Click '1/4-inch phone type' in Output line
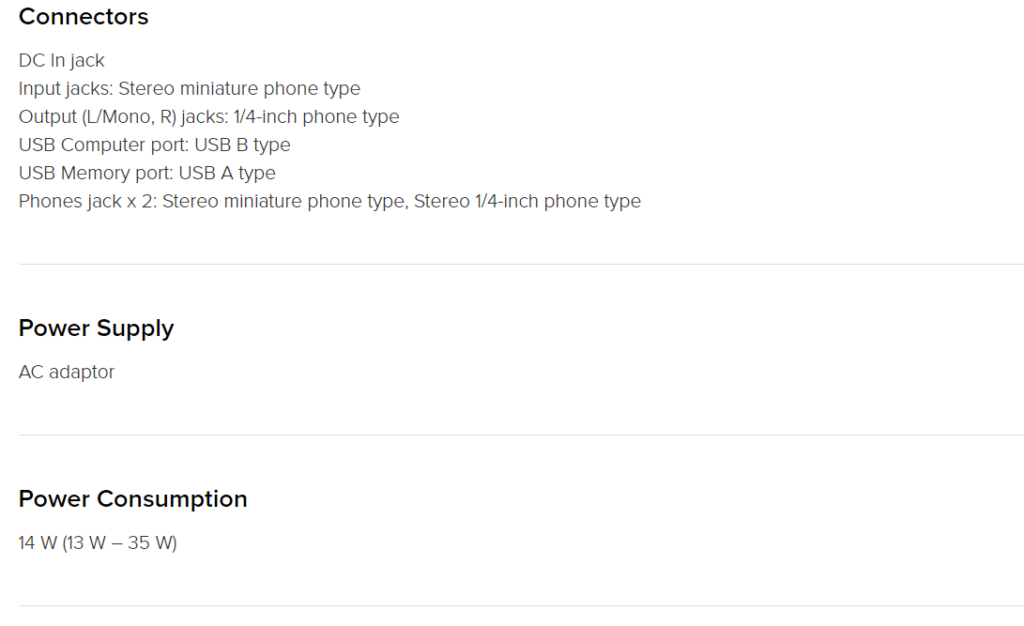 coord(316,117)
